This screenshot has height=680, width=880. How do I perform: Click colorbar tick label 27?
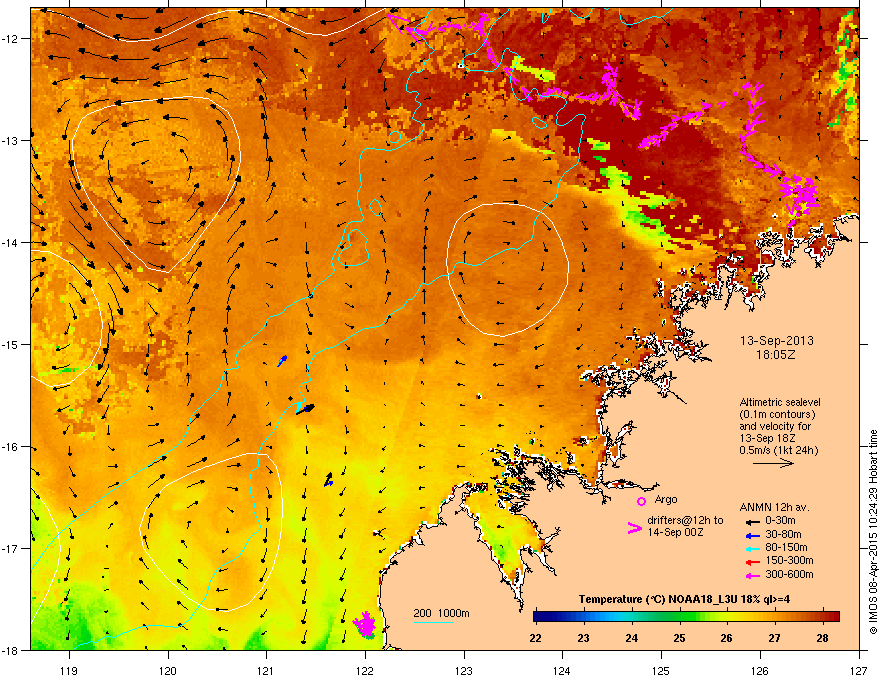pos(774,638)
